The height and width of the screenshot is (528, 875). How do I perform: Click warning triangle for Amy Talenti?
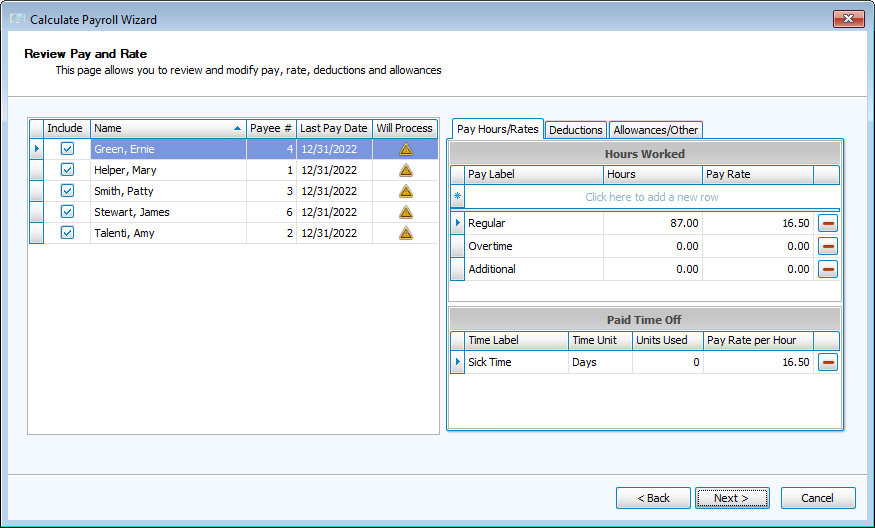click(405, 233)
